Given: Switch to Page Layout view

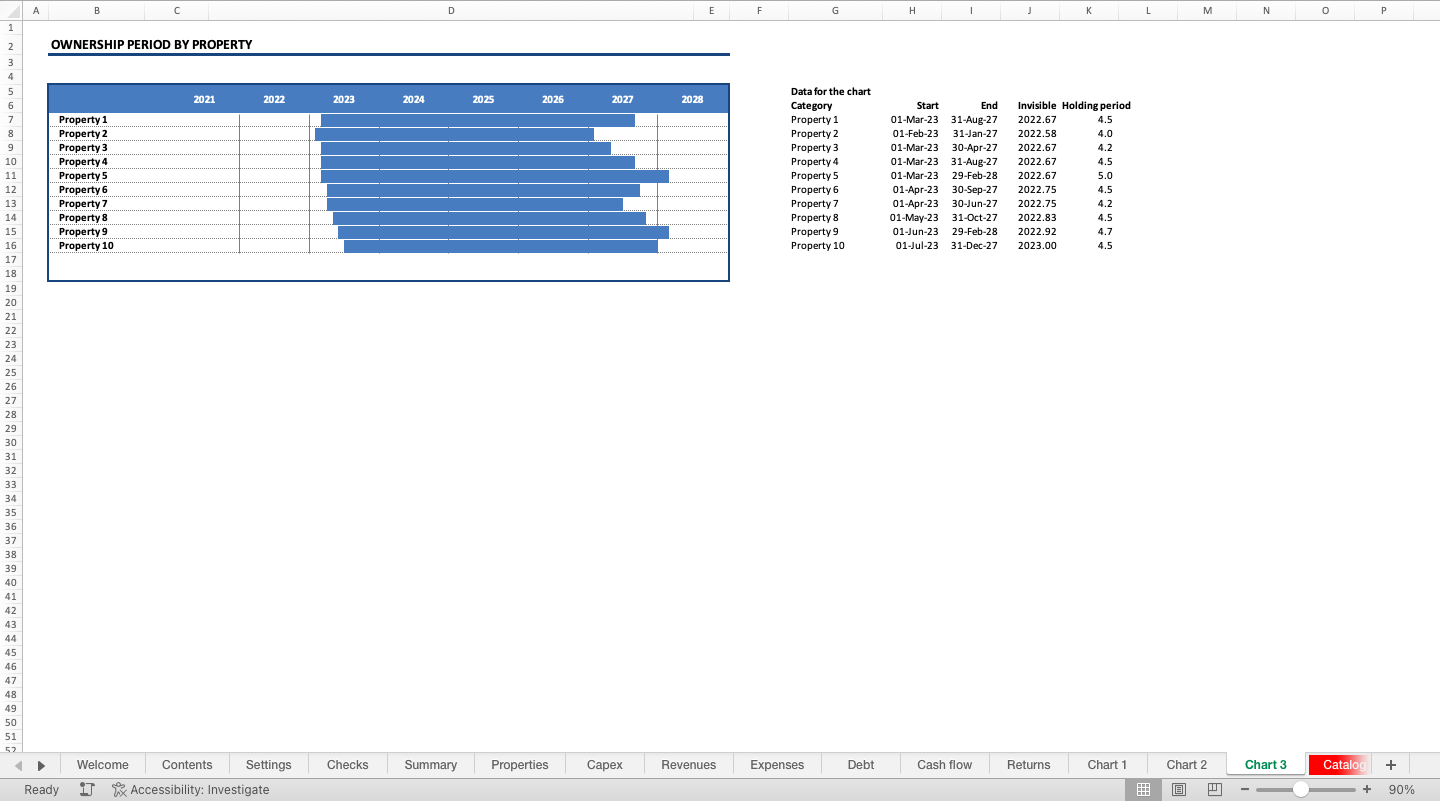Looking at the screenshot, I should click(x=1179, y=789).
